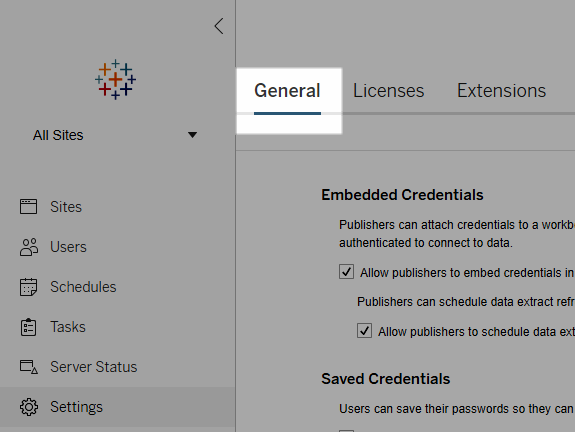Screen dimensions: 575x432
Task: Open the Sites window icon
Action: (28, 206)
